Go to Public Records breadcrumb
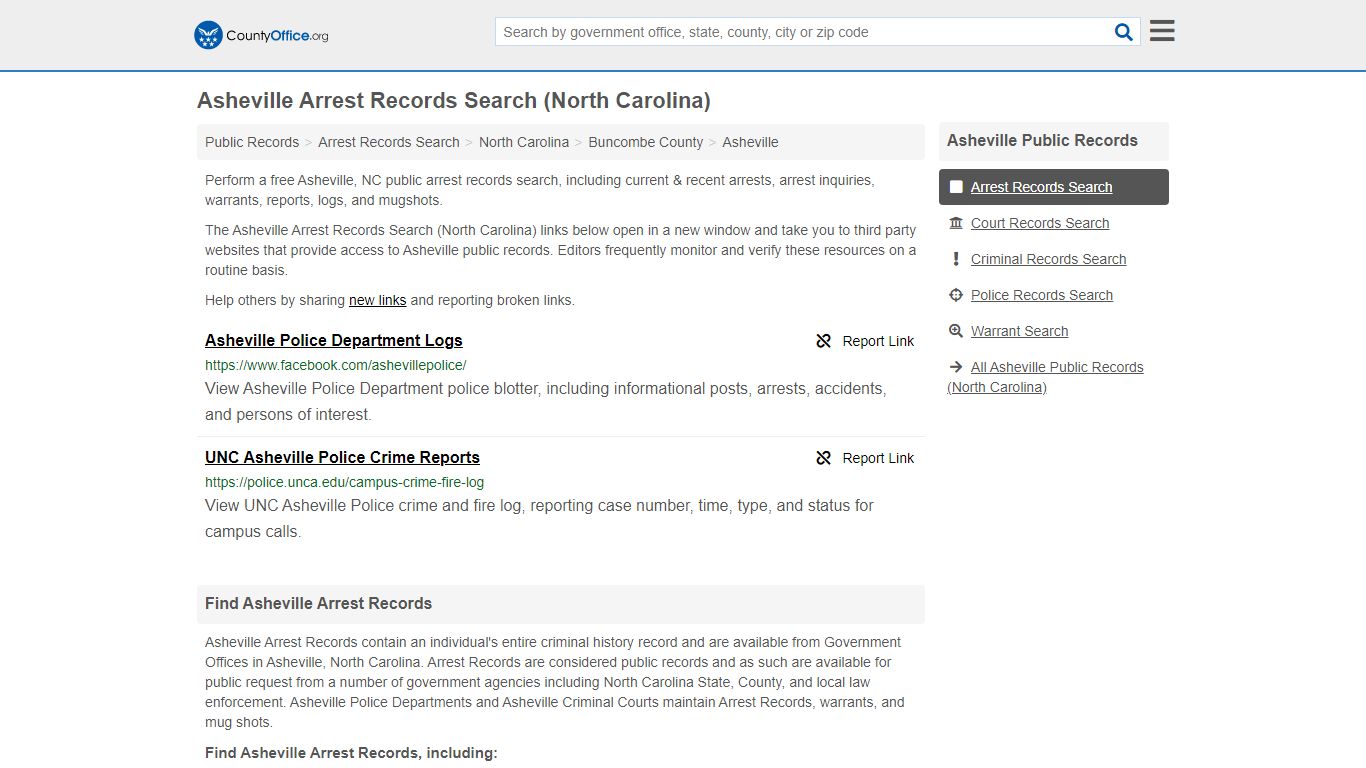This screenshot has width=1366, height=768. tap(252, 142)
